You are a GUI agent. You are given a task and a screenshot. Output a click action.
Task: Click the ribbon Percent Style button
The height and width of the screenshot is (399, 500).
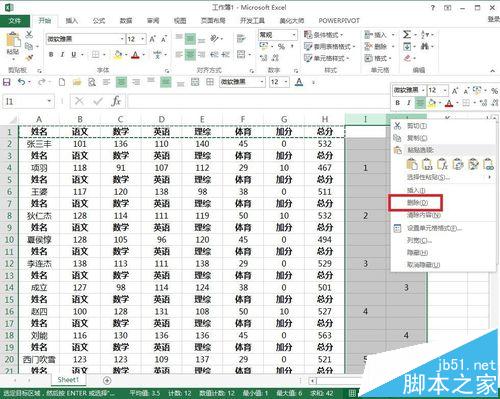coord(282,46)
